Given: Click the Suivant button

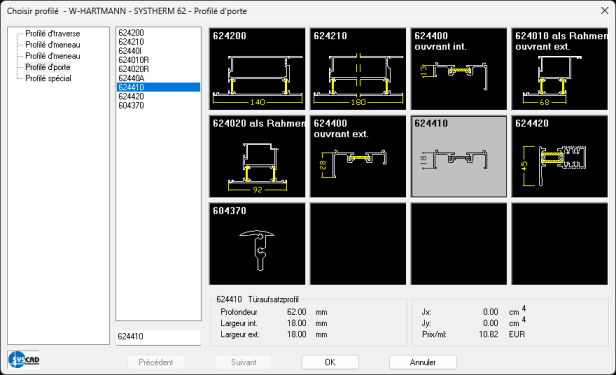Looking at the screenshot, I should 244,362.
